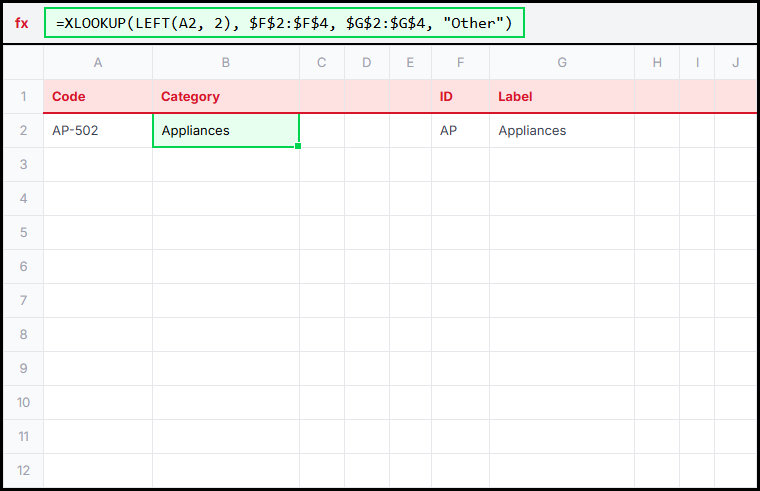Select column C header
760x491 pixels.
[x=322, y=63]
